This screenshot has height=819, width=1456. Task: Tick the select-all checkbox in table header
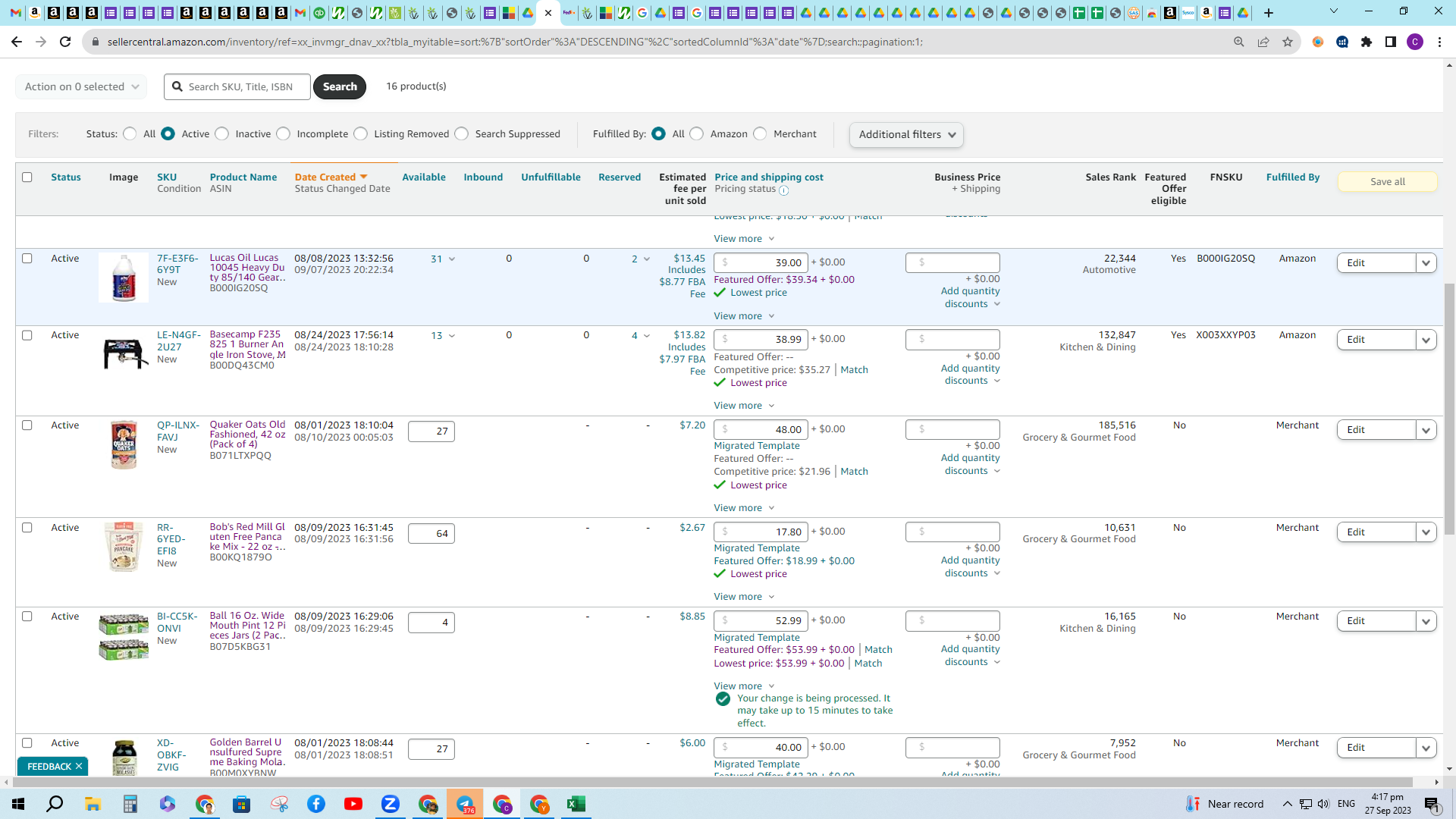(x=27, y=177)
